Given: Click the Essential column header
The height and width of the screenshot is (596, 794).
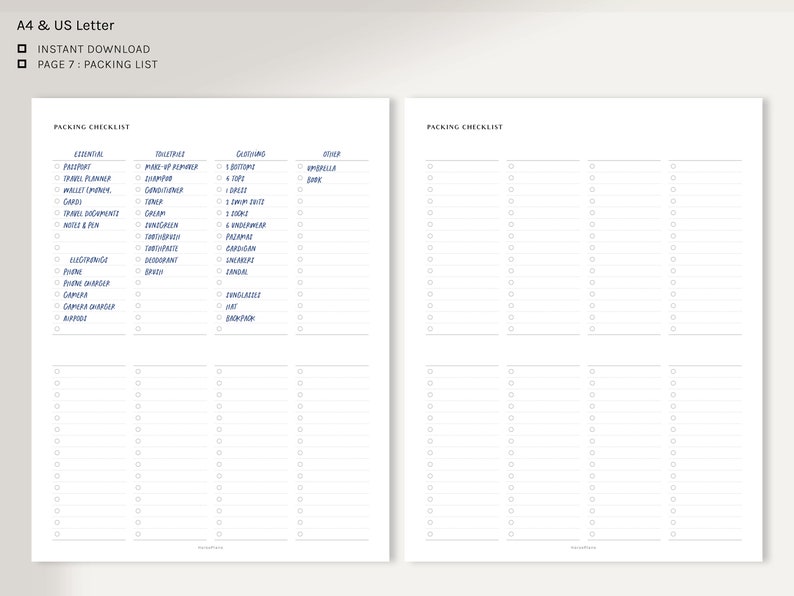Looking at the screenshot, I should pos(89,154).
